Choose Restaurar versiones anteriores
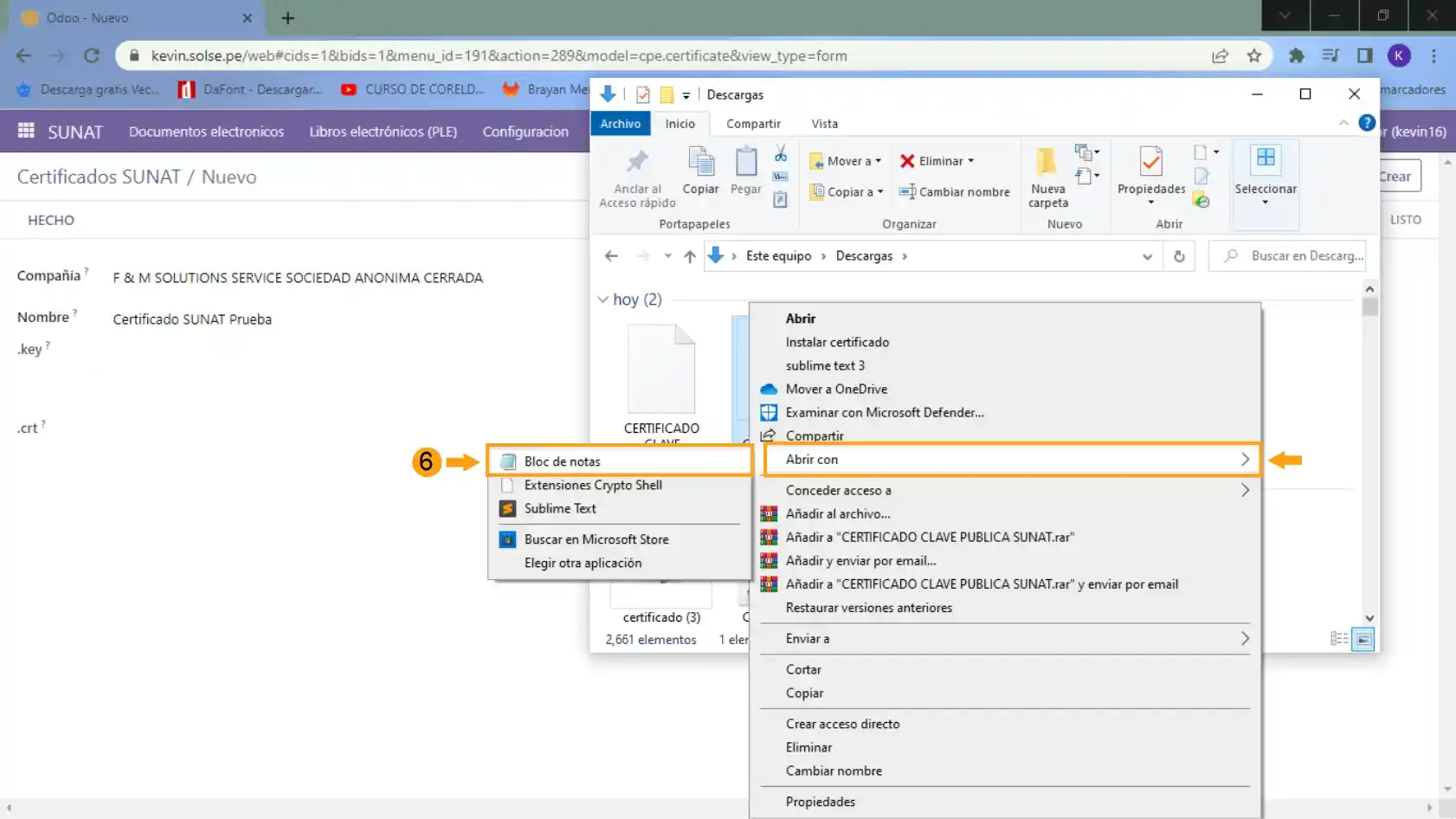Image resolution: width=1456 pixels, height=819 pixels. point(869,608)
